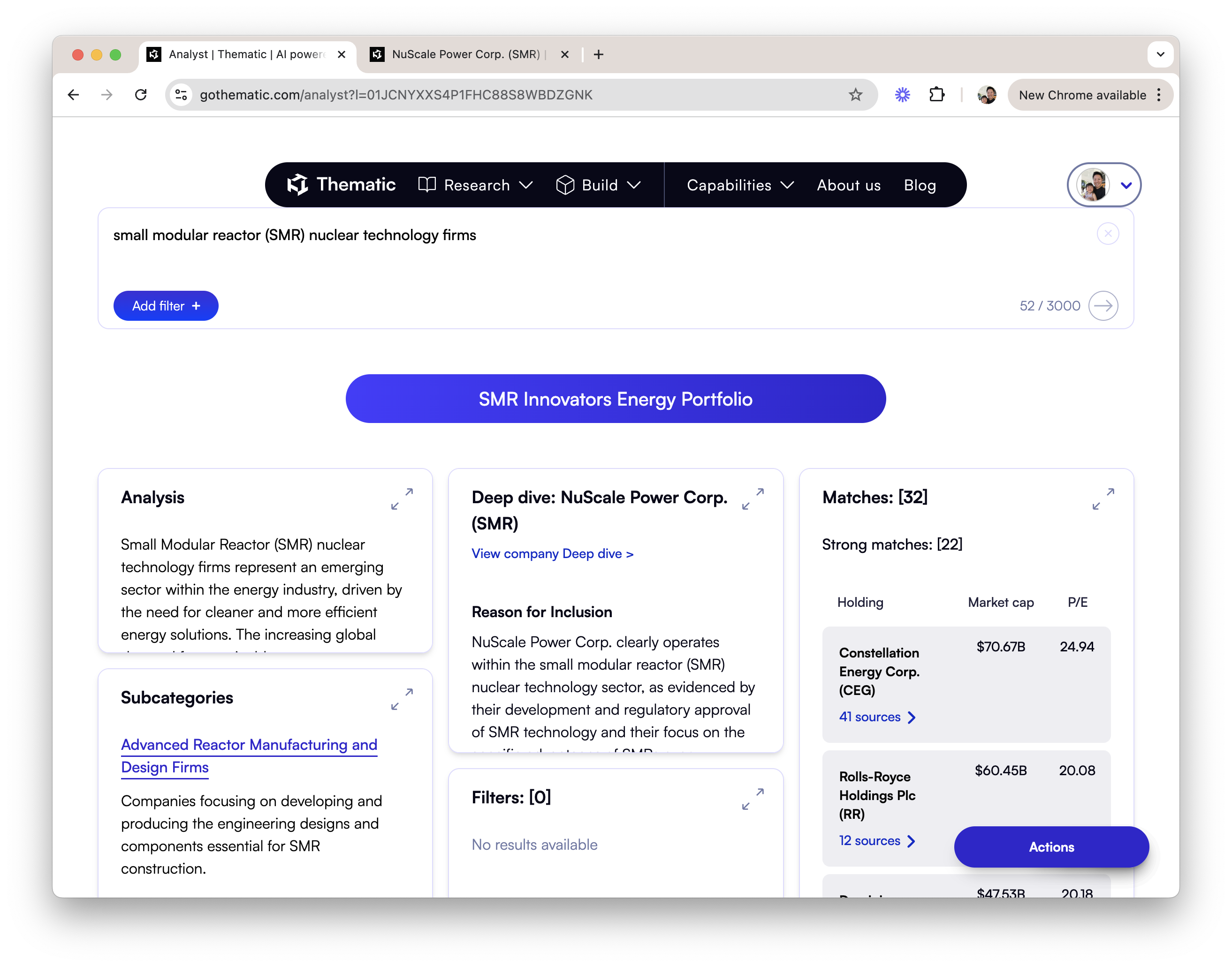Screen dimensions: 1232x967
Task: Click the Actions button
Action: click(x=1051, y=847)
